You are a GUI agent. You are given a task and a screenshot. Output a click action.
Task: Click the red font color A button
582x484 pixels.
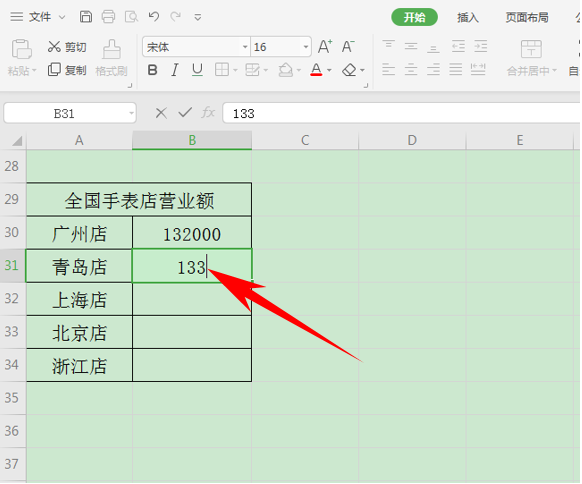[x=316, y=70]
